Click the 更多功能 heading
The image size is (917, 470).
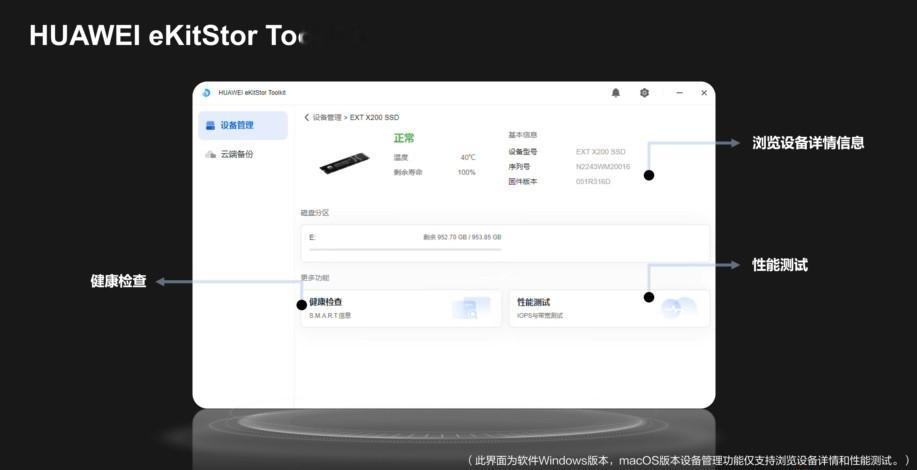tap(315, 278)
